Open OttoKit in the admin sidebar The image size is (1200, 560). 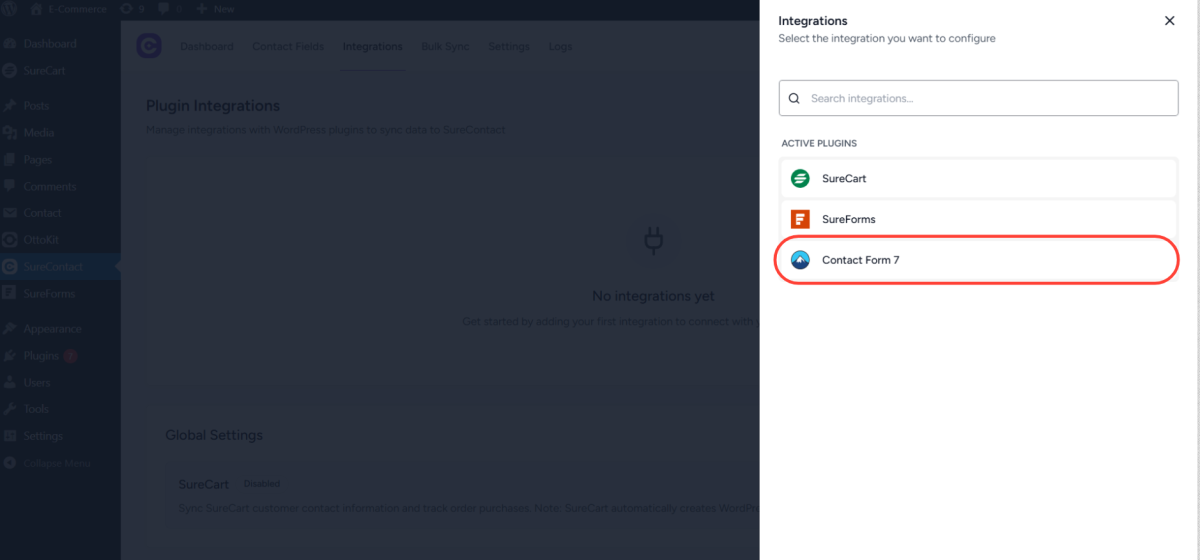pos(42,240)
